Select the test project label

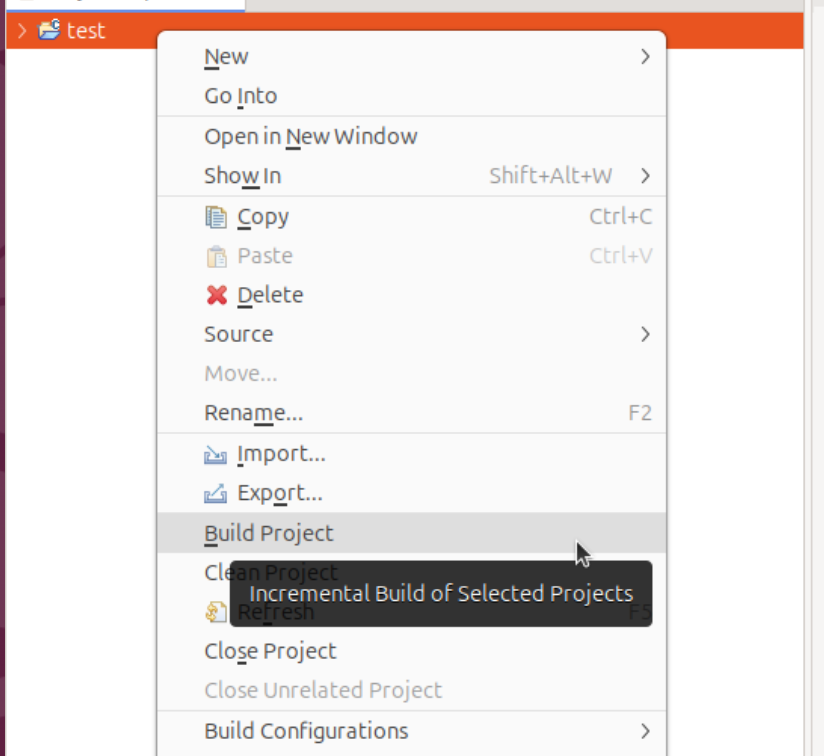click(x=86, y=30)
